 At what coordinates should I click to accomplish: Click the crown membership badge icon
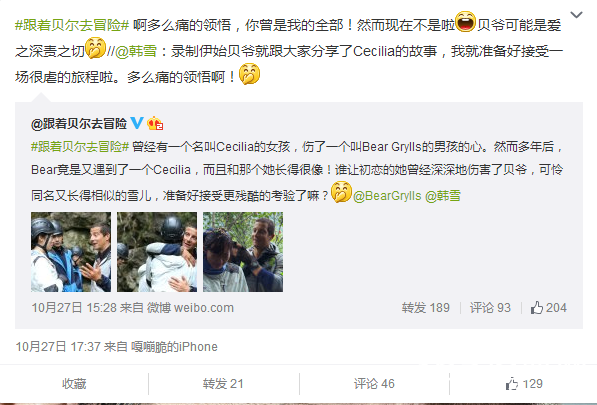coord(155,123)
